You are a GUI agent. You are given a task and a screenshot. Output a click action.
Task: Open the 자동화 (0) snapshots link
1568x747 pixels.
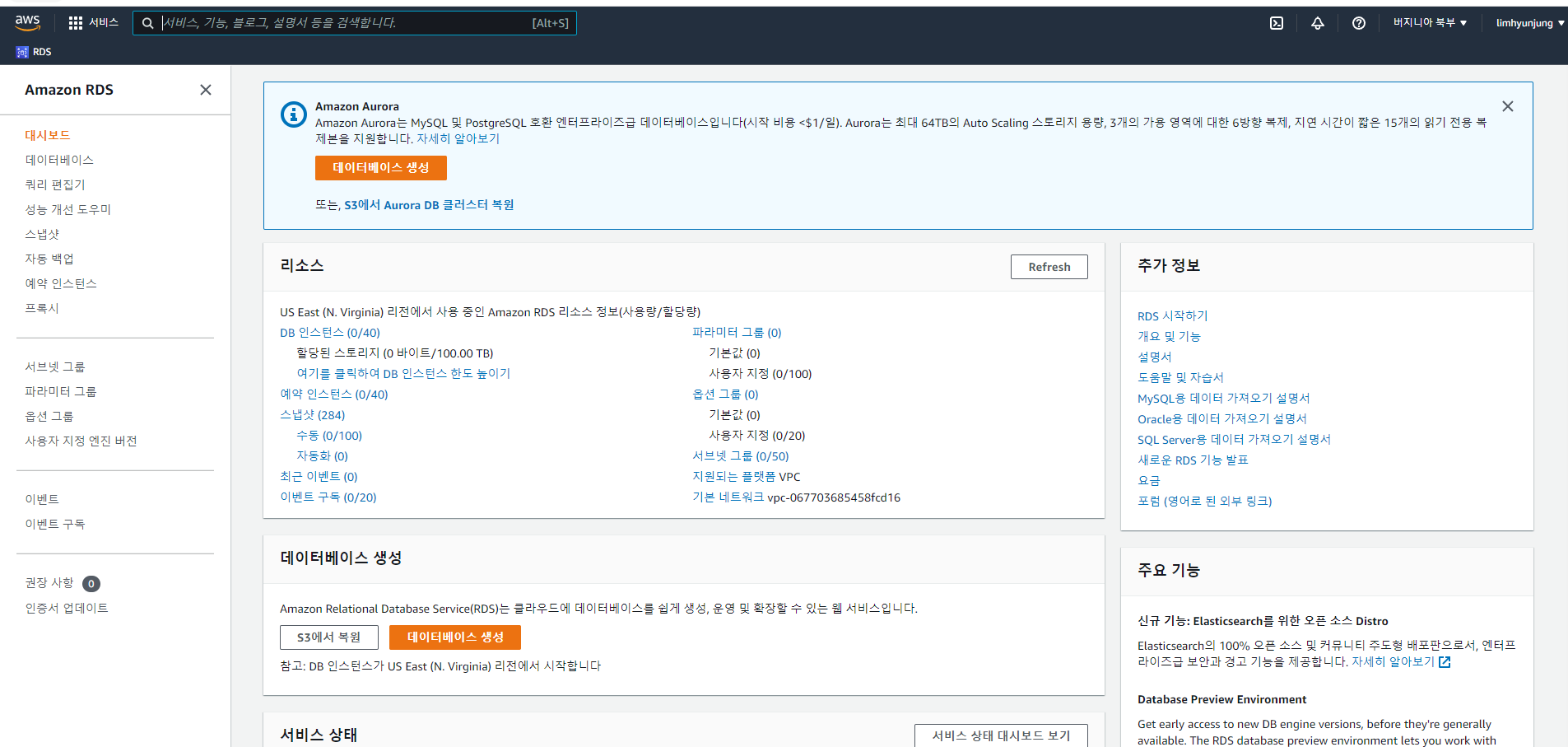pyautogui.click(x=322, y=456)
